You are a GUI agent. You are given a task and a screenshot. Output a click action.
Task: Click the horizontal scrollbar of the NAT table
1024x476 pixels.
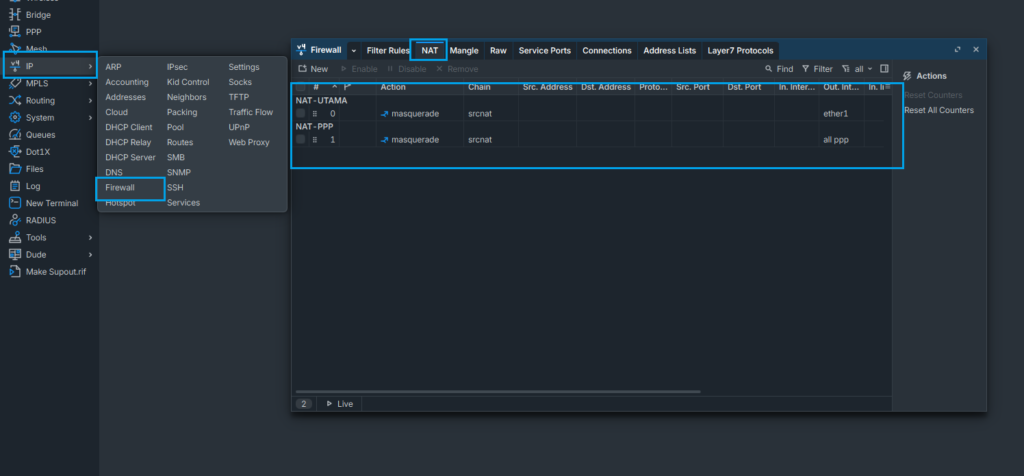tap(499, 392)
